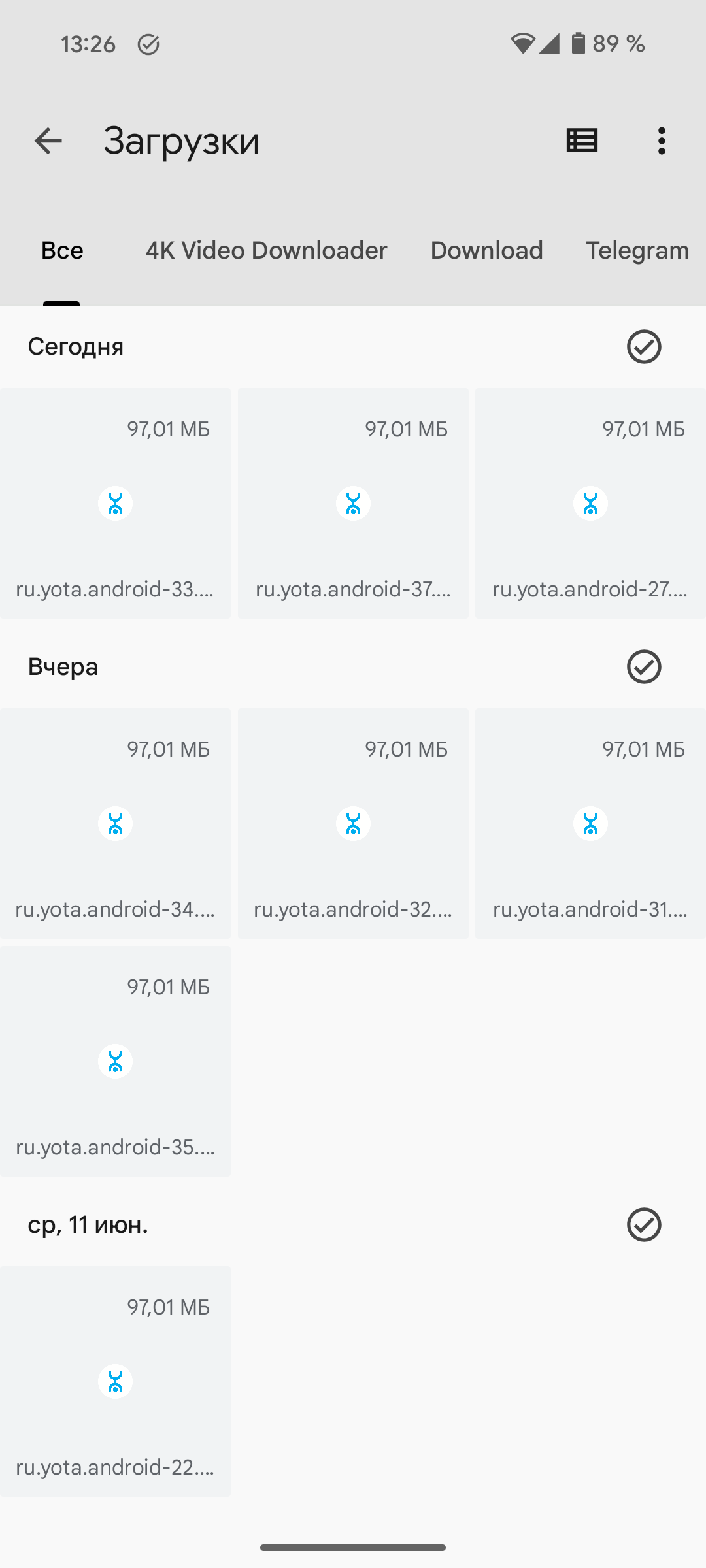Tap the battery status icon
706x1568 pixels.
[x=578, y=44]
